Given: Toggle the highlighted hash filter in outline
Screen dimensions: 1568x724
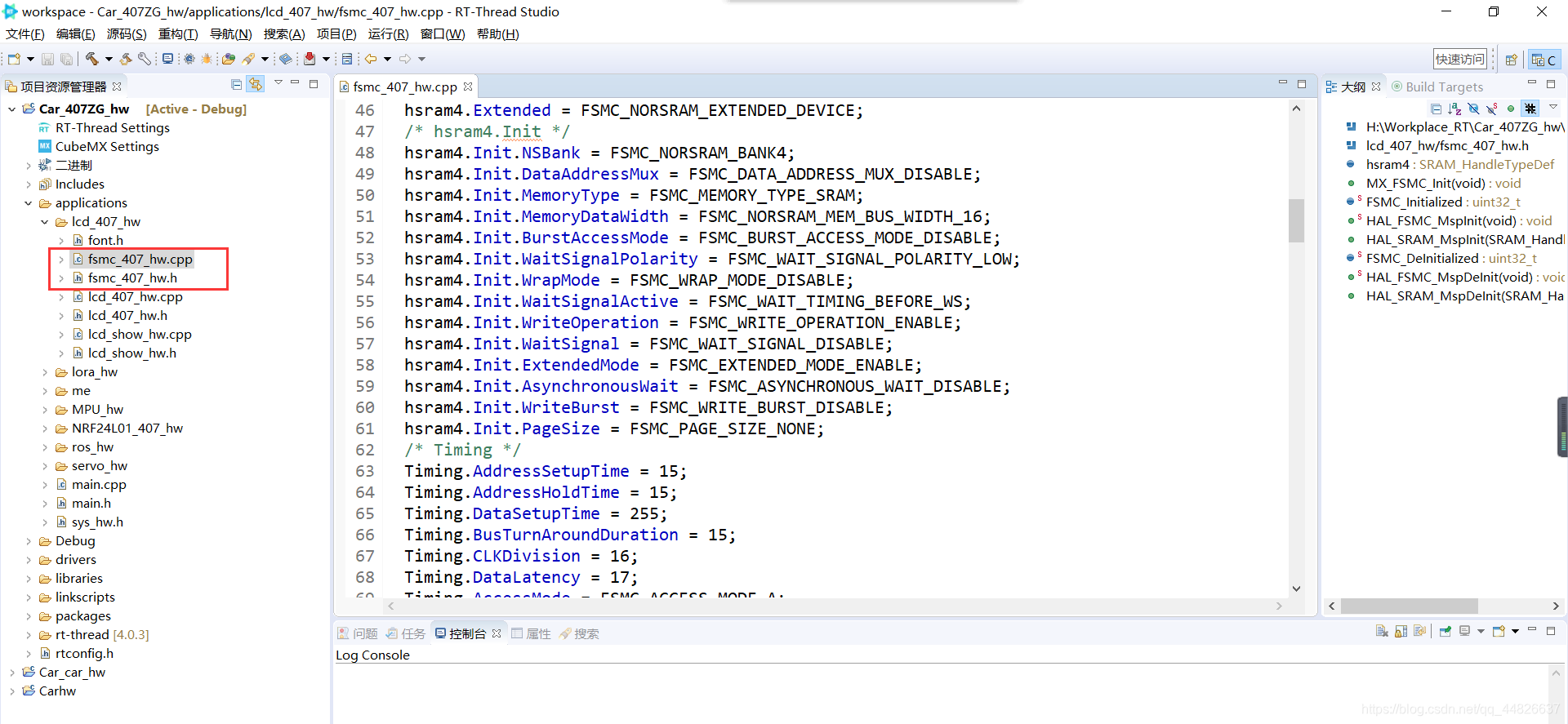Looking at the screenshot, I should 1530,109.
